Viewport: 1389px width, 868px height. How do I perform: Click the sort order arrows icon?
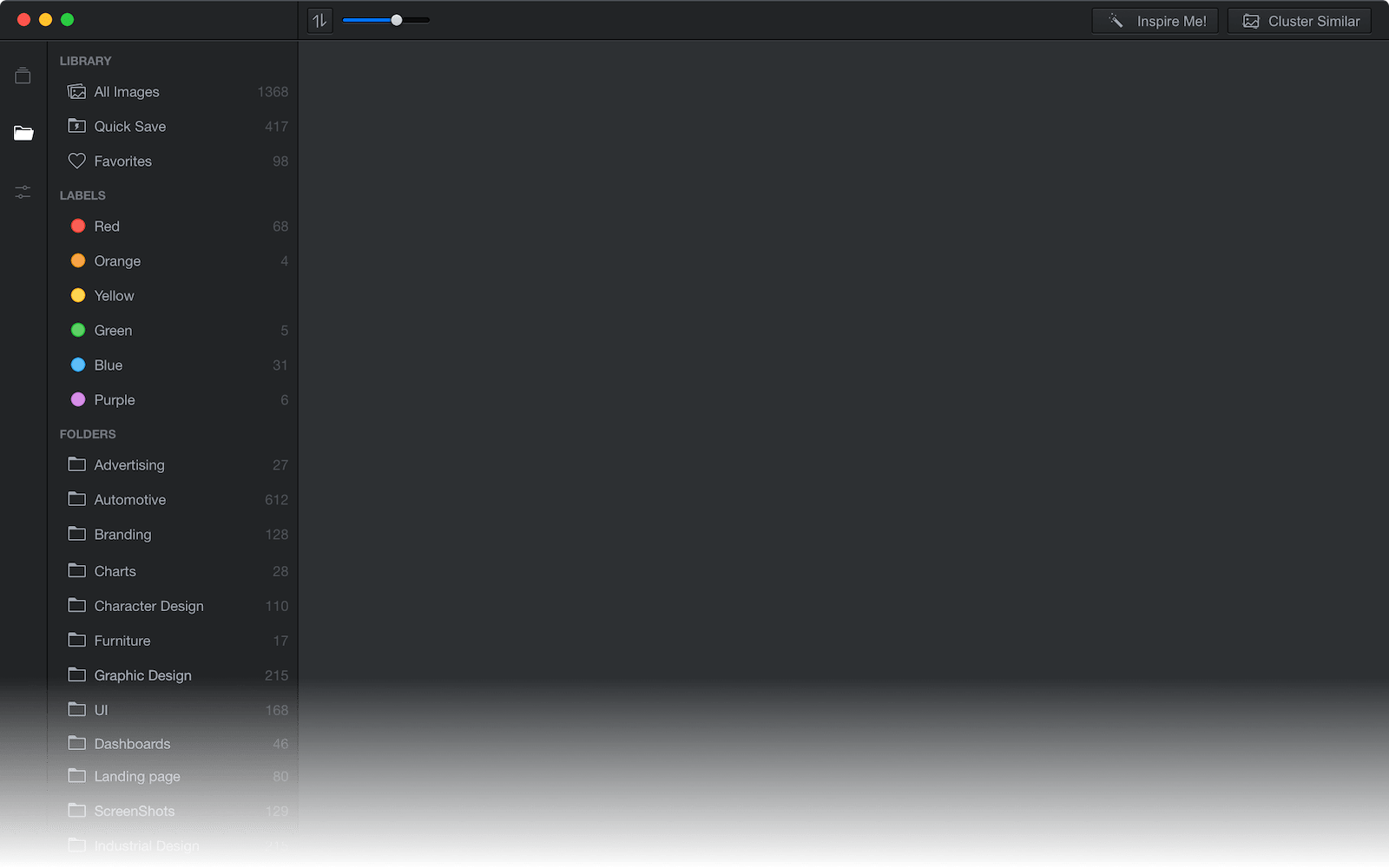(x=319, y=21)
